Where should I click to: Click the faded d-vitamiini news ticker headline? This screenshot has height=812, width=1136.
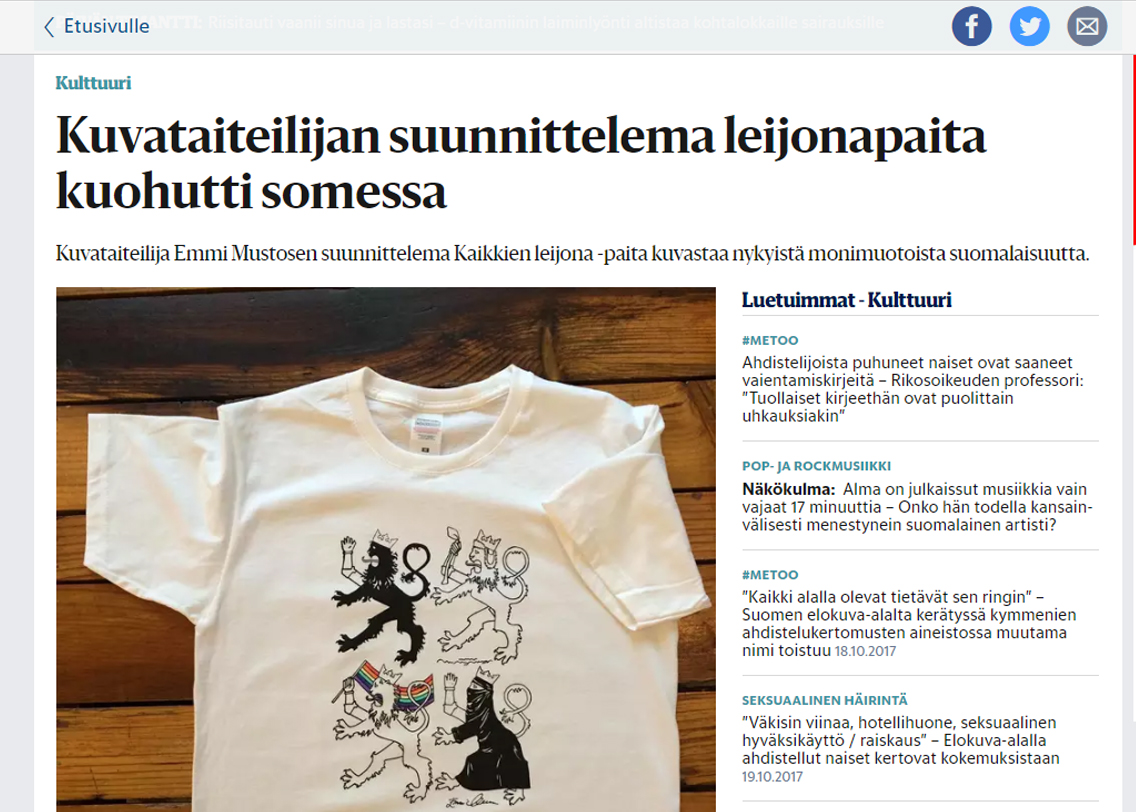point(545,22)
